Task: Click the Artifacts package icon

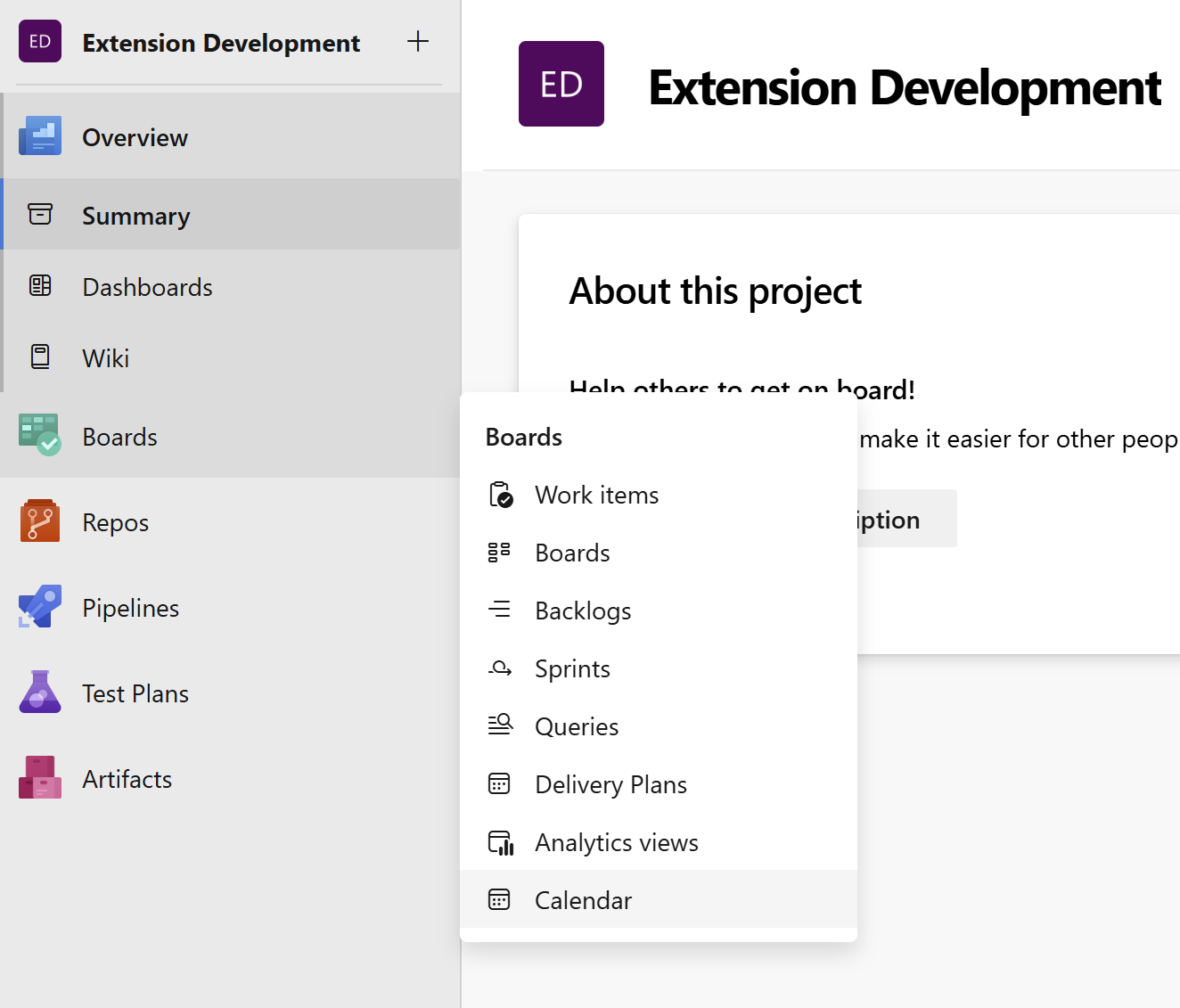Action: point(40,778)
